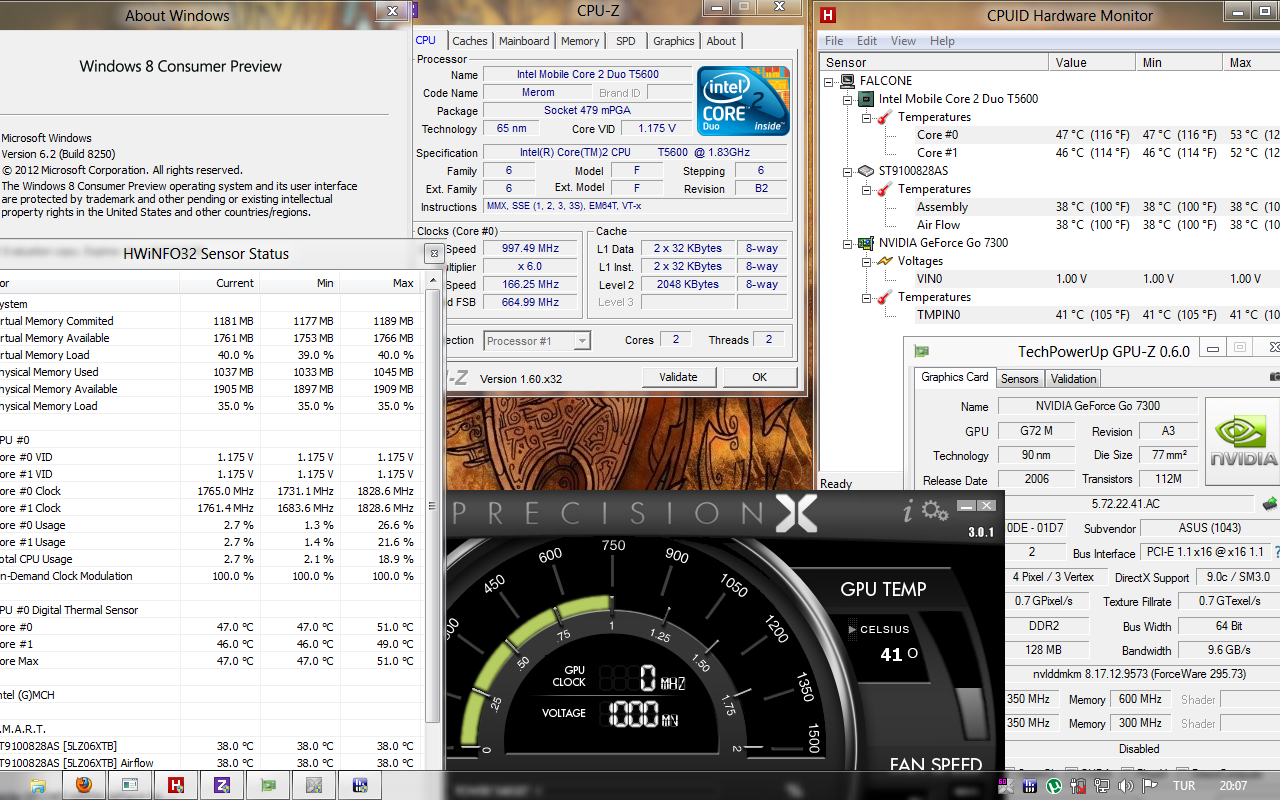This screenshot has width=1280, height=800.
Task: Click GPU-Z bus interface question mark
Action: click(1276, 552)
